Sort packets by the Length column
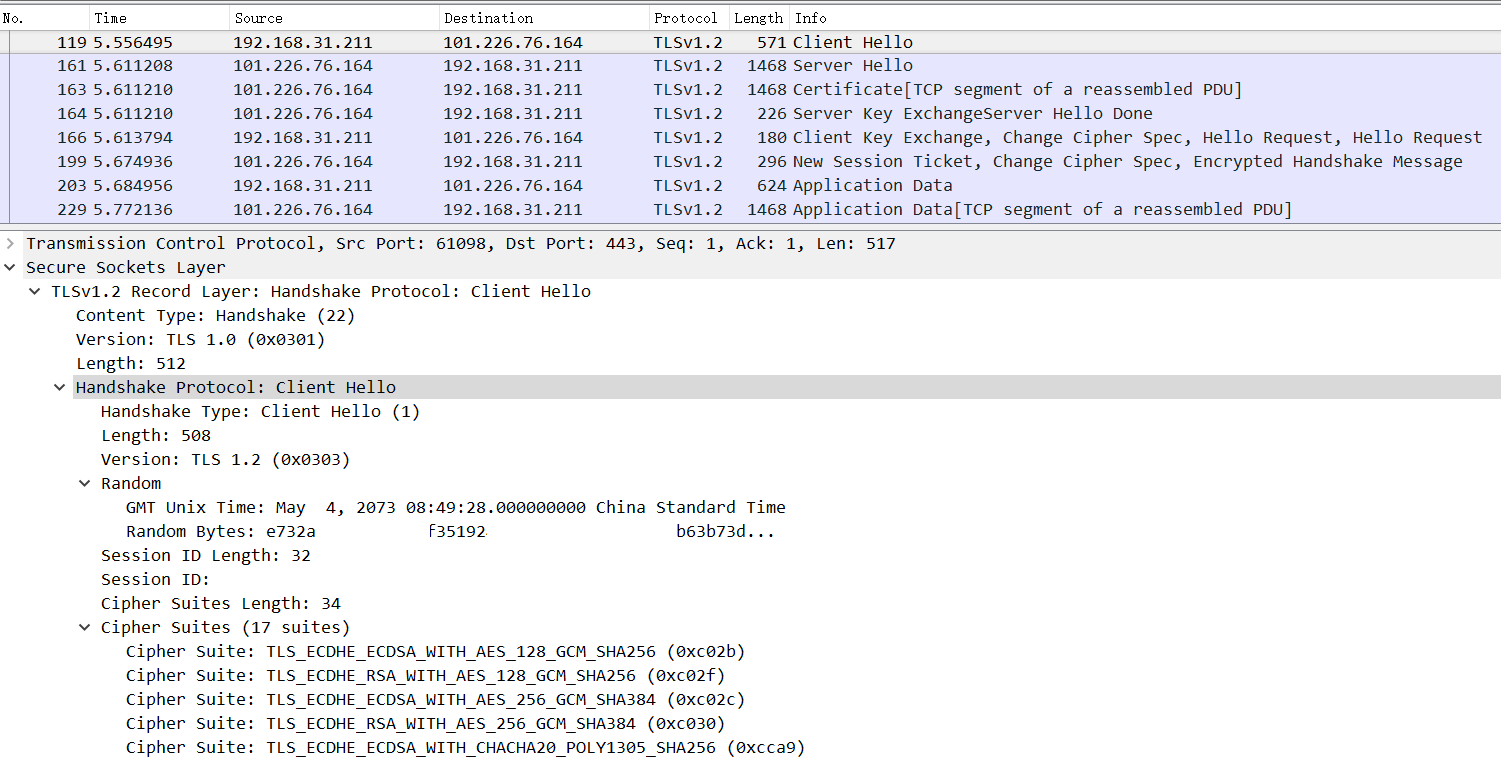 pyautogui.click(x=758, y=17)
